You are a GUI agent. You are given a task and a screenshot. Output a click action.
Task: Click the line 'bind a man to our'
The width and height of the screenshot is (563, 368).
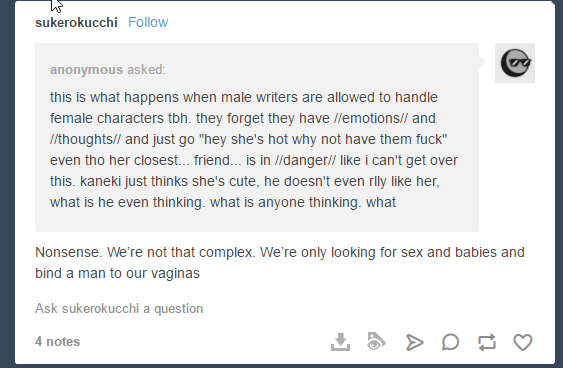tap(117, 273)
